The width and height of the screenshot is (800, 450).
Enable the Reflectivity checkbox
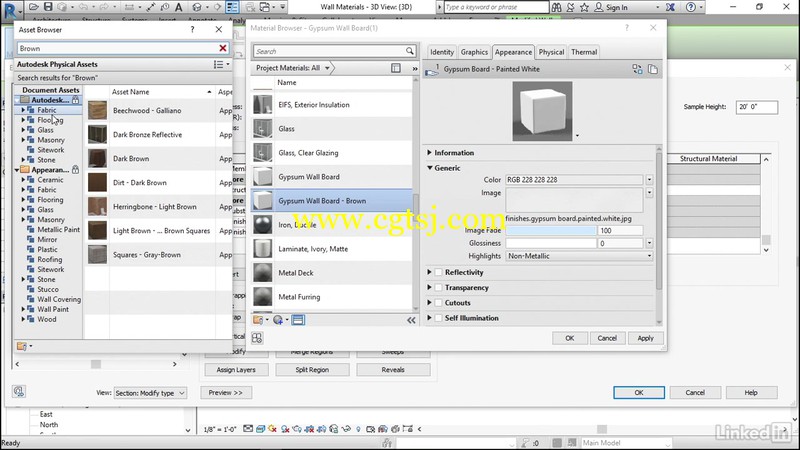[438, 272]
